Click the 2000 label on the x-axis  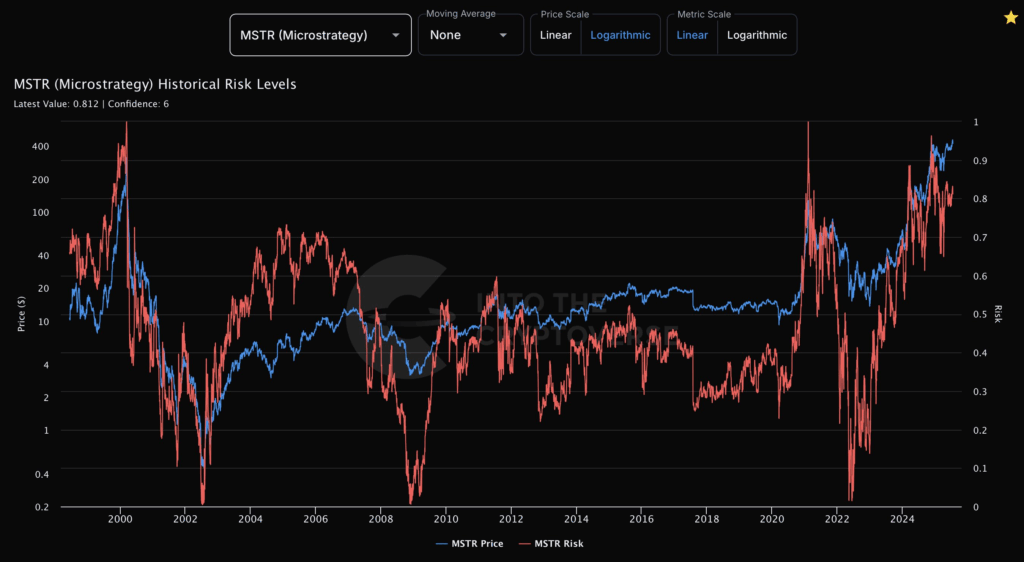(x=120, y=519)
